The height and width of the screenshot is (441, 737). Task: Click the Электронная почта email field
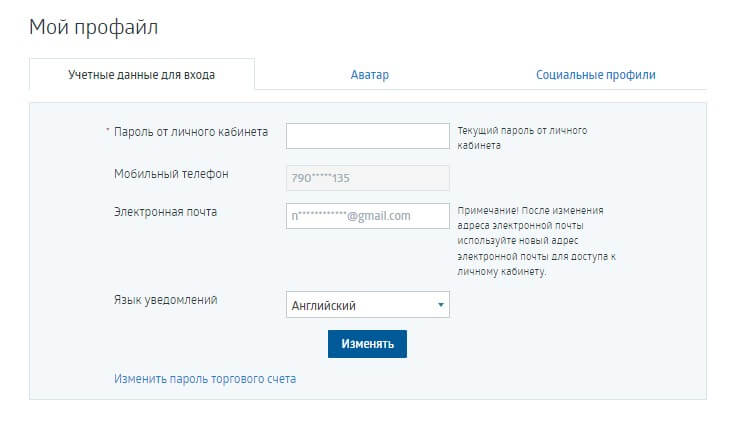click(x=367, y=216)
